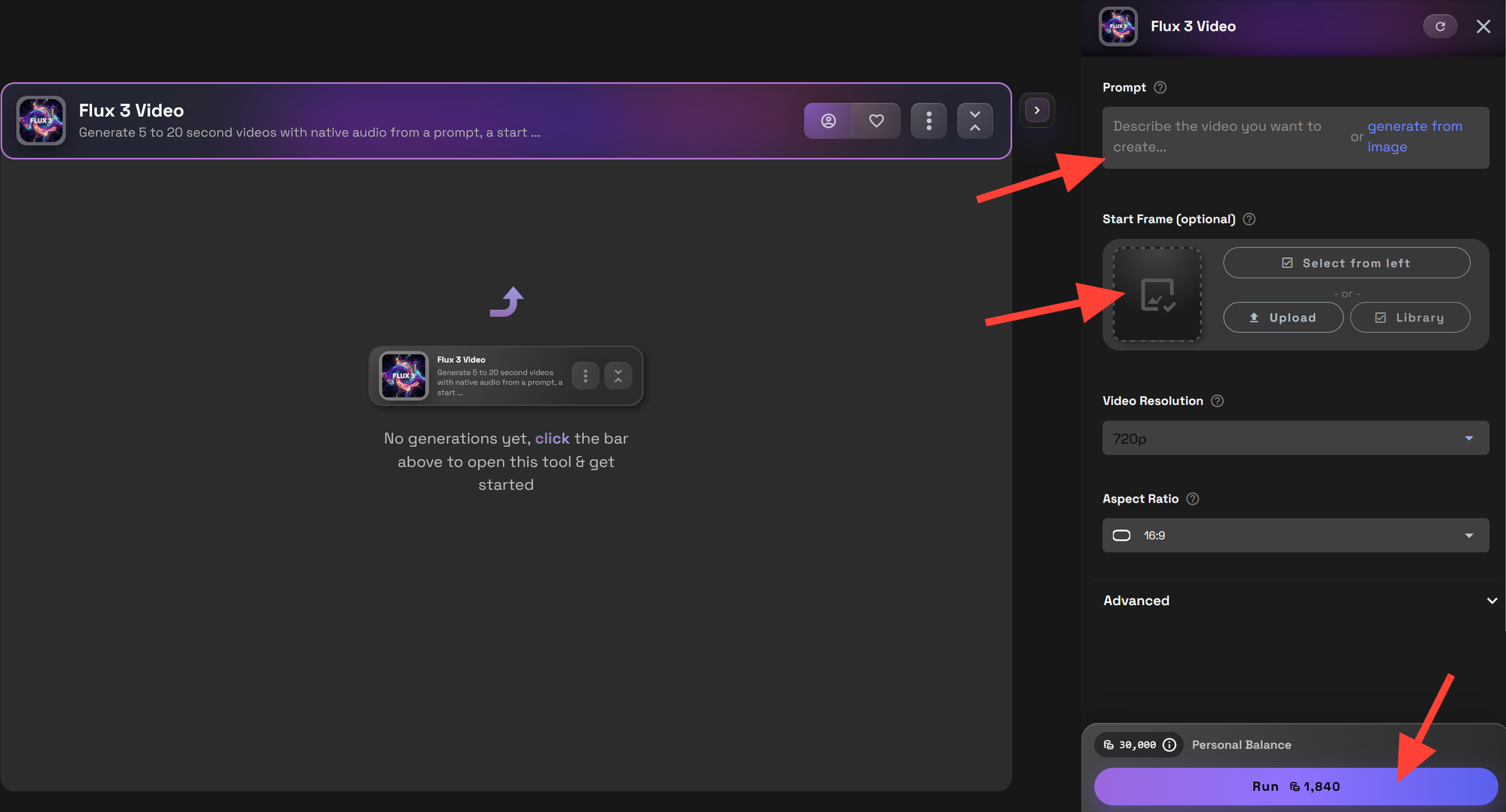
Task: Open the three-dot menu on the small preview card
Action: (585, 376)
